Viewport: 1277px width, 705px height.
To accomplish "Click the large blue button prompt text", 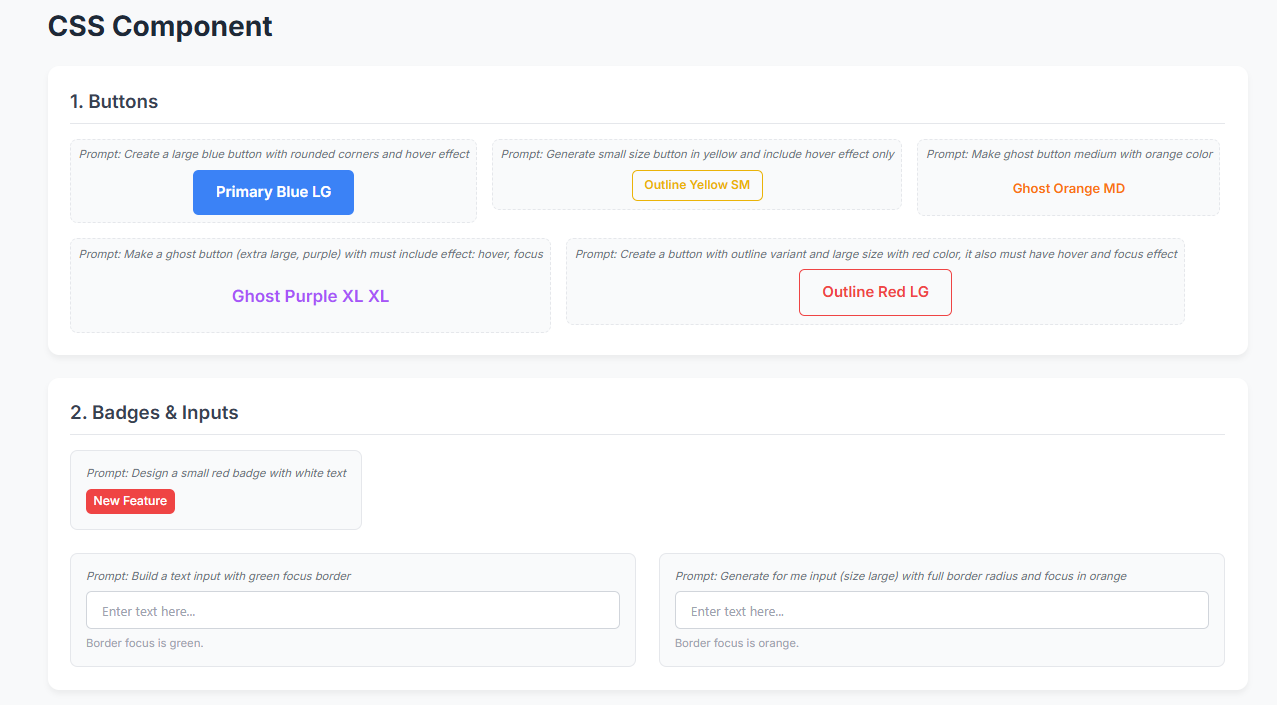I will [274, 154].
